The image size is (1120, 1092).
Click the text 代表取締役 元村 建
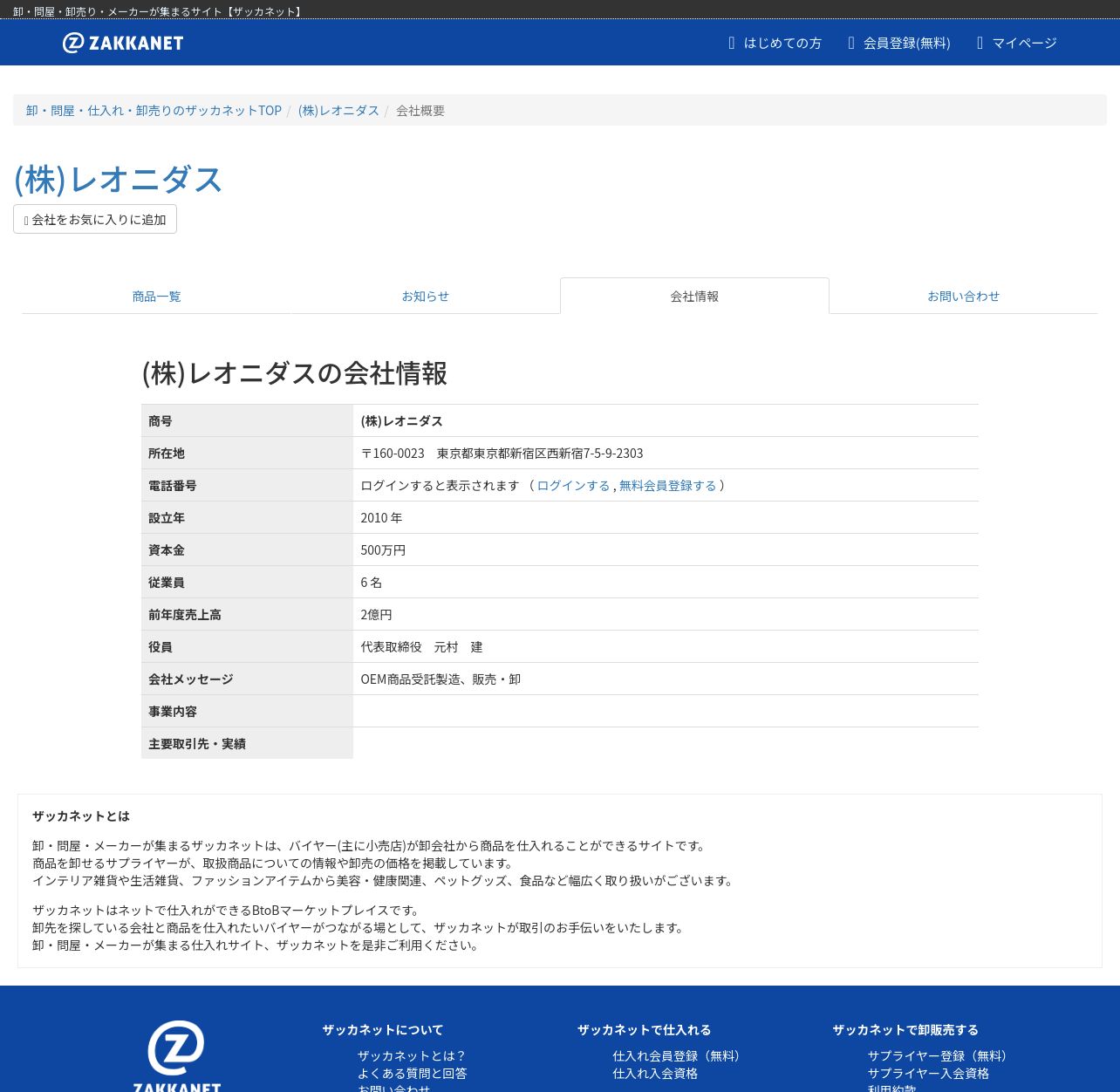click(421, 647)
